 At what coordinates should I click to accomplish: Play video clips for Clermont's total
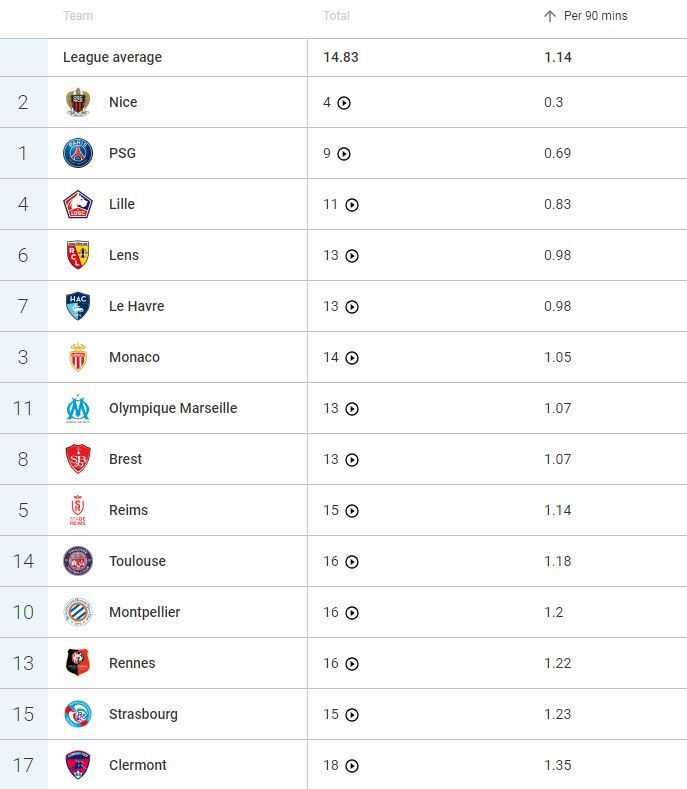(352, 766)
